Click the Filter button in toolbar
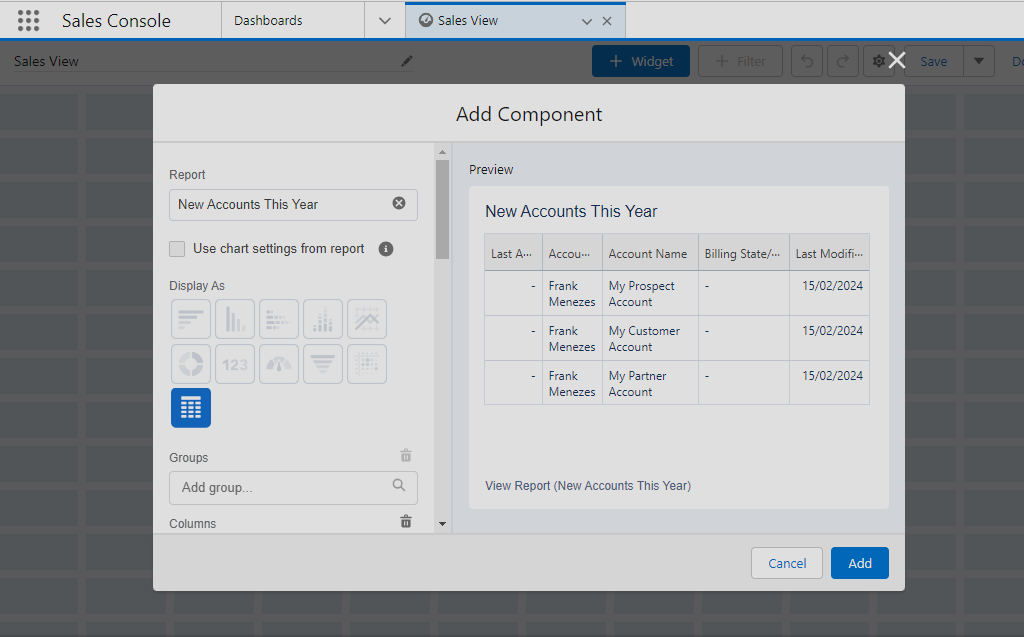This screenshot has height=637, width=1024. pos(741,61)
